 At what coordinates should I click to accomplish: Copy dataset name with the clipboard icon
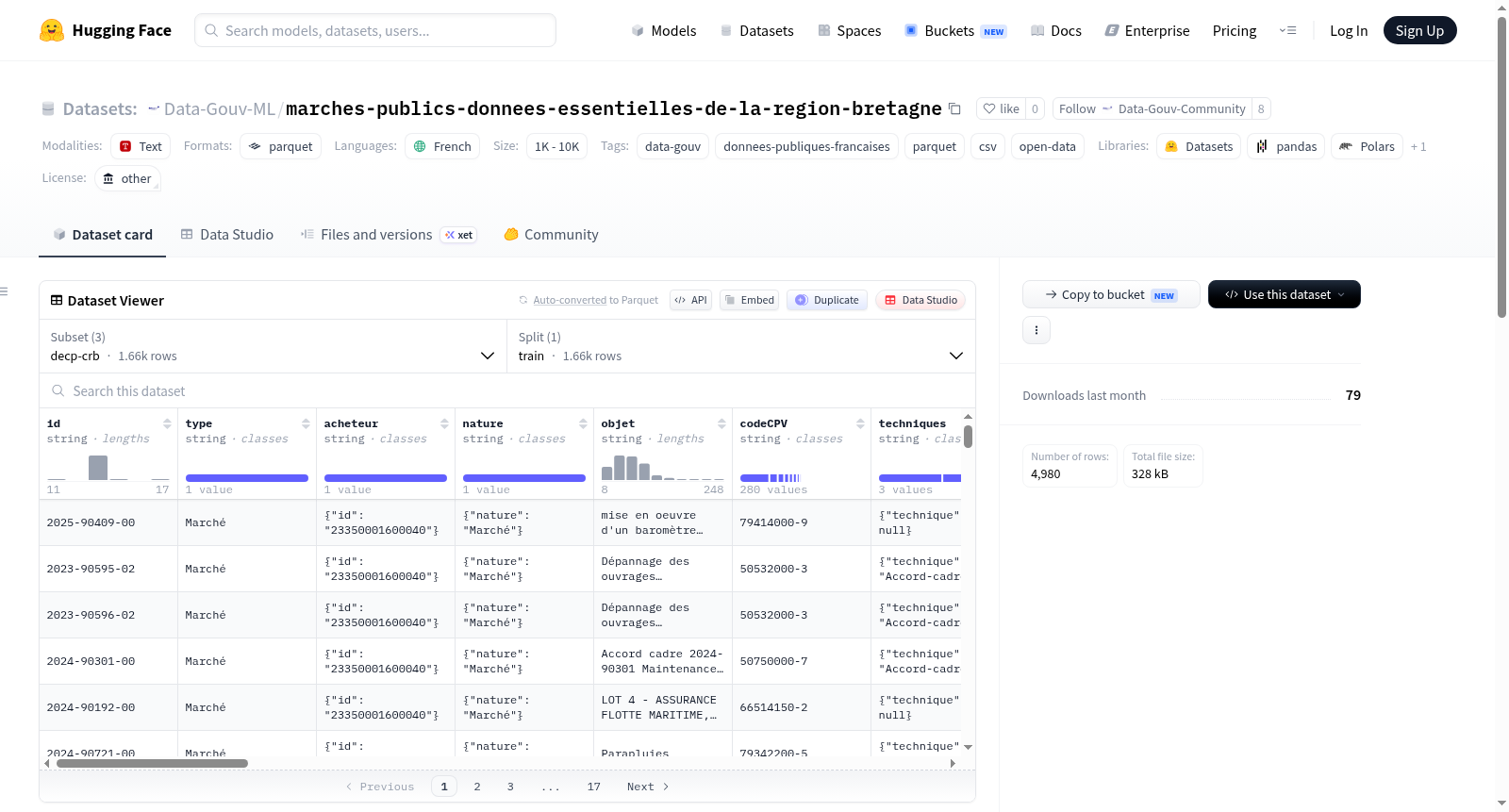tap(954, 108)
